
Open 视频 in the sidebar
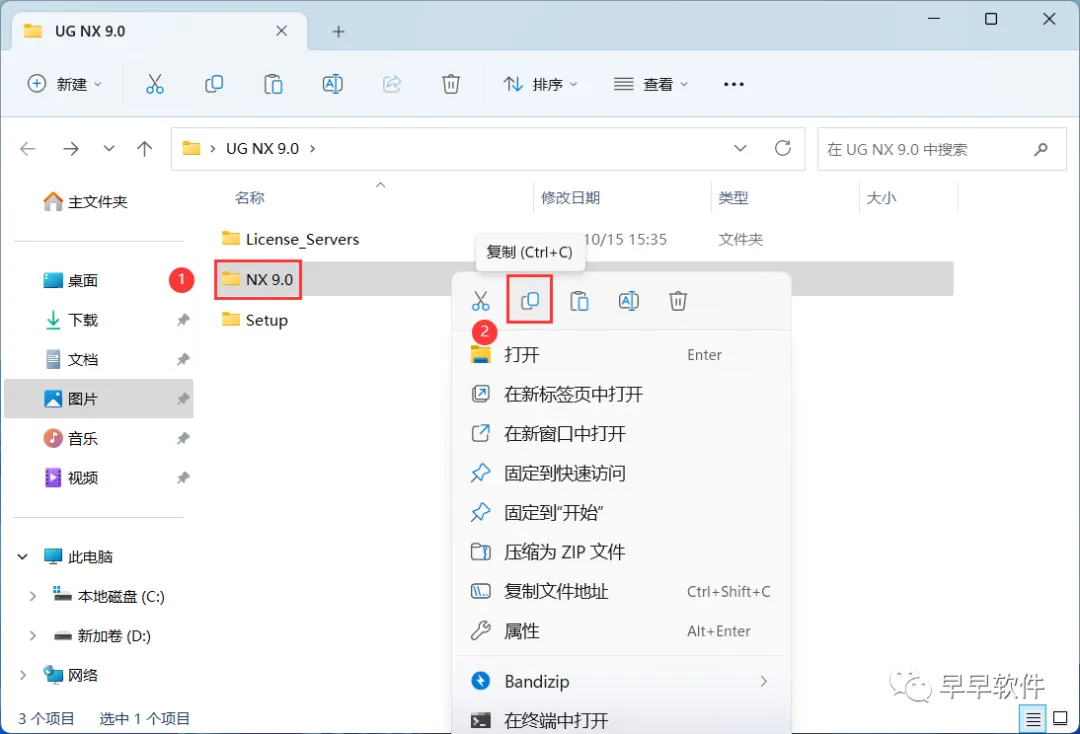point(71,477)
